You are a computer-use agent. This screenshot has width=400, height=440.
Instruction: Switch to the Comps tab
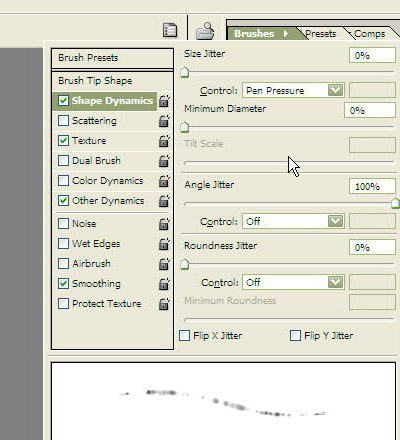pyautogui.click(x=369, y=34)
